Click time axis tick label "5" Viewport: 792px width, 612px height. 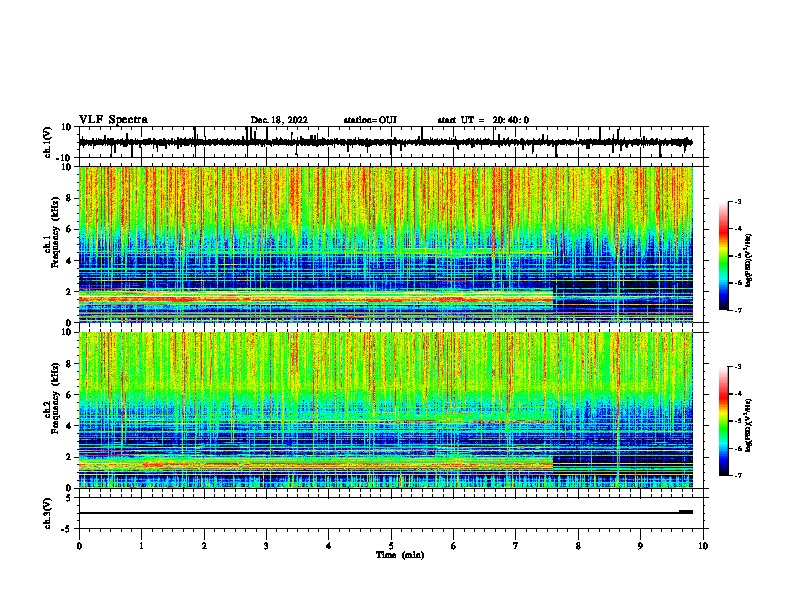(x=391, y=546)
